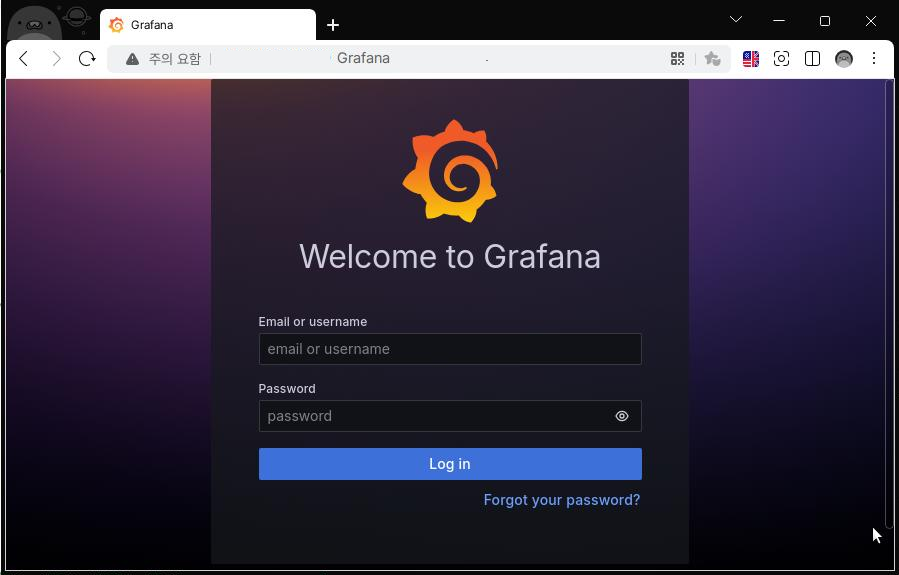Click the screen capture icon in toolbar
This screenshot has width=899, height=575.
(781, 58)
